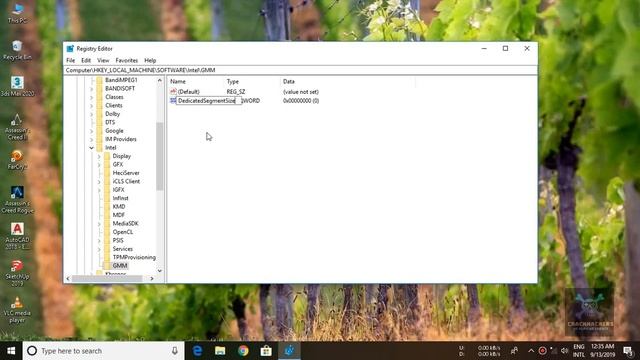The width and height of the screenshot is (640, 360).
Task: Click the volume speaker tray icon
Action: pyautogui.click(x=565, y=351)
